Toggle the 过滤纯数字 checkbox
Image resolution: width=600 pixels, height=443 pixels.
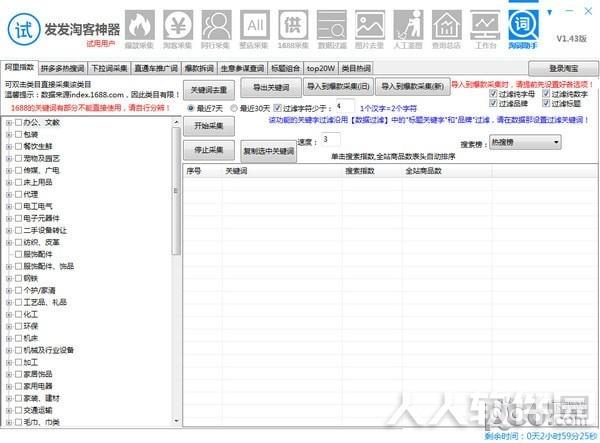coord(546,93)
